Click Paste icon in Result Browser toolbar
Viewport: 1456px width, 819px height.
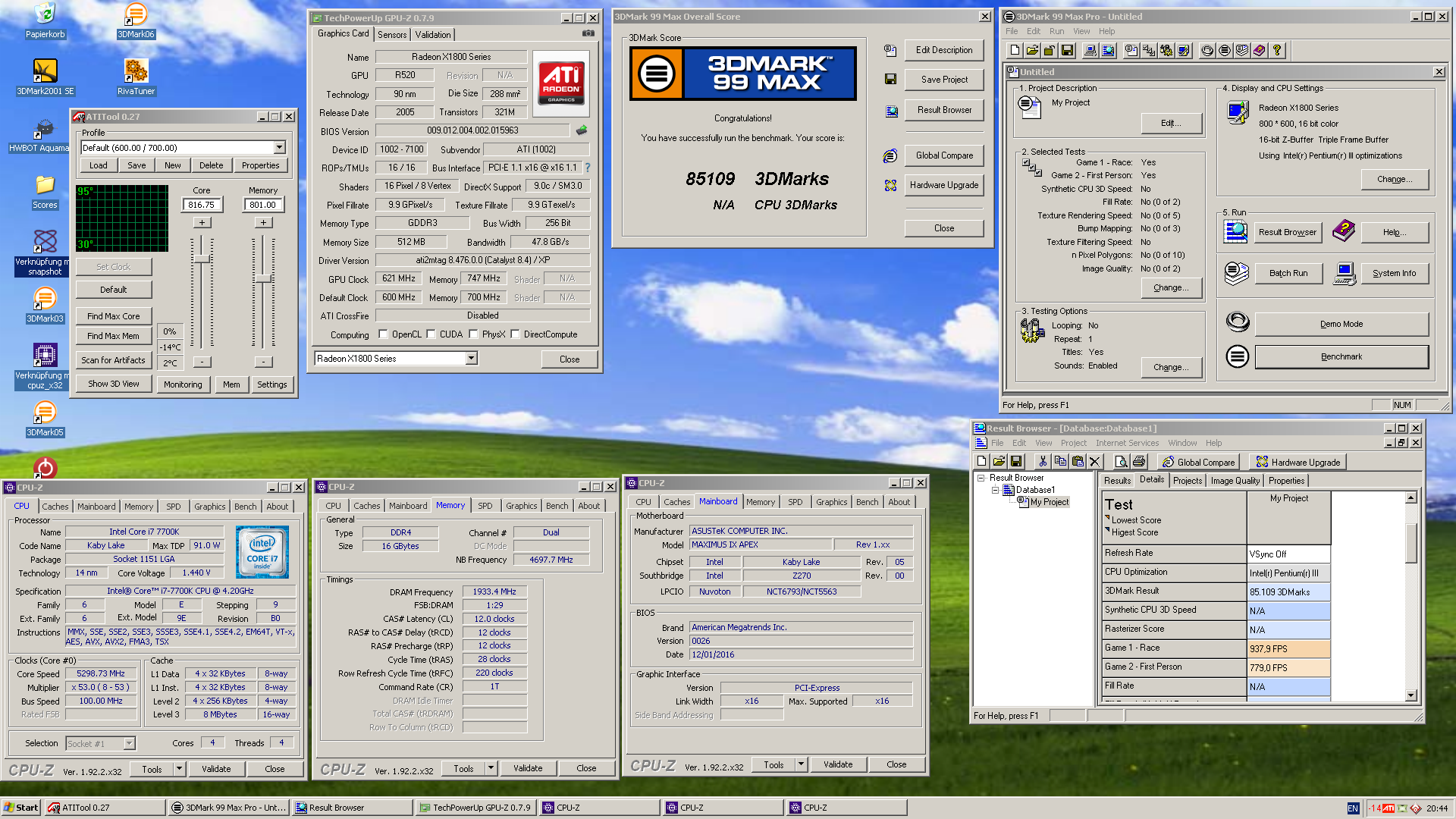pyautogui.click(x=1078, y=461)
